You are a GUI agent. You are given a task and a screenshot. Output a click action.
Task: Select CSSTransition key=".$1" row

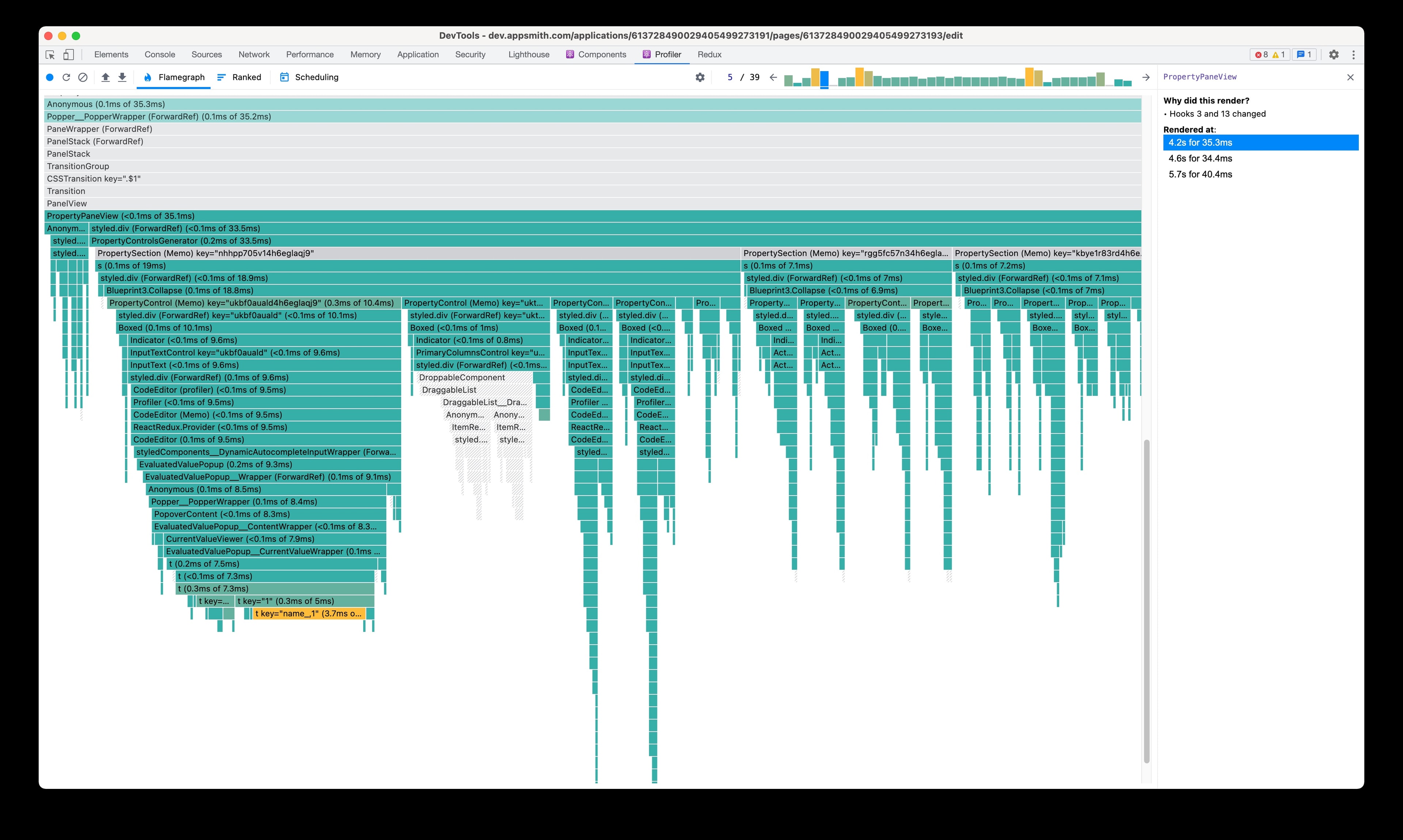coord(593,179)
